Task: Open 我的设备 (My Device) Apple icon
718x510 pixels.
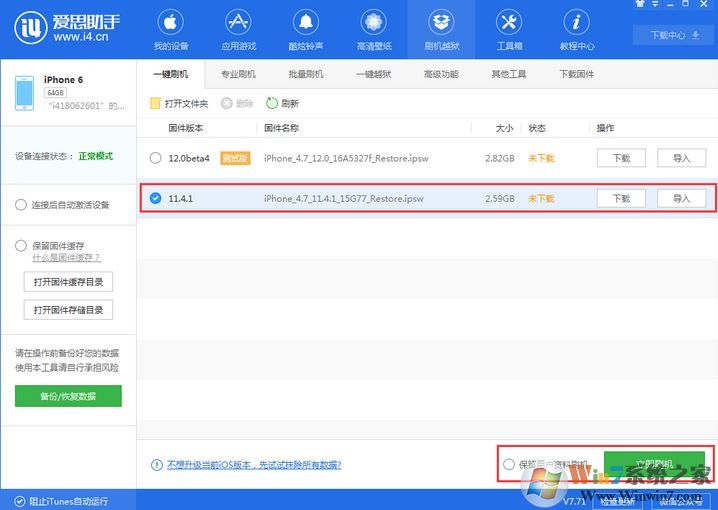Action: [170, 22]
